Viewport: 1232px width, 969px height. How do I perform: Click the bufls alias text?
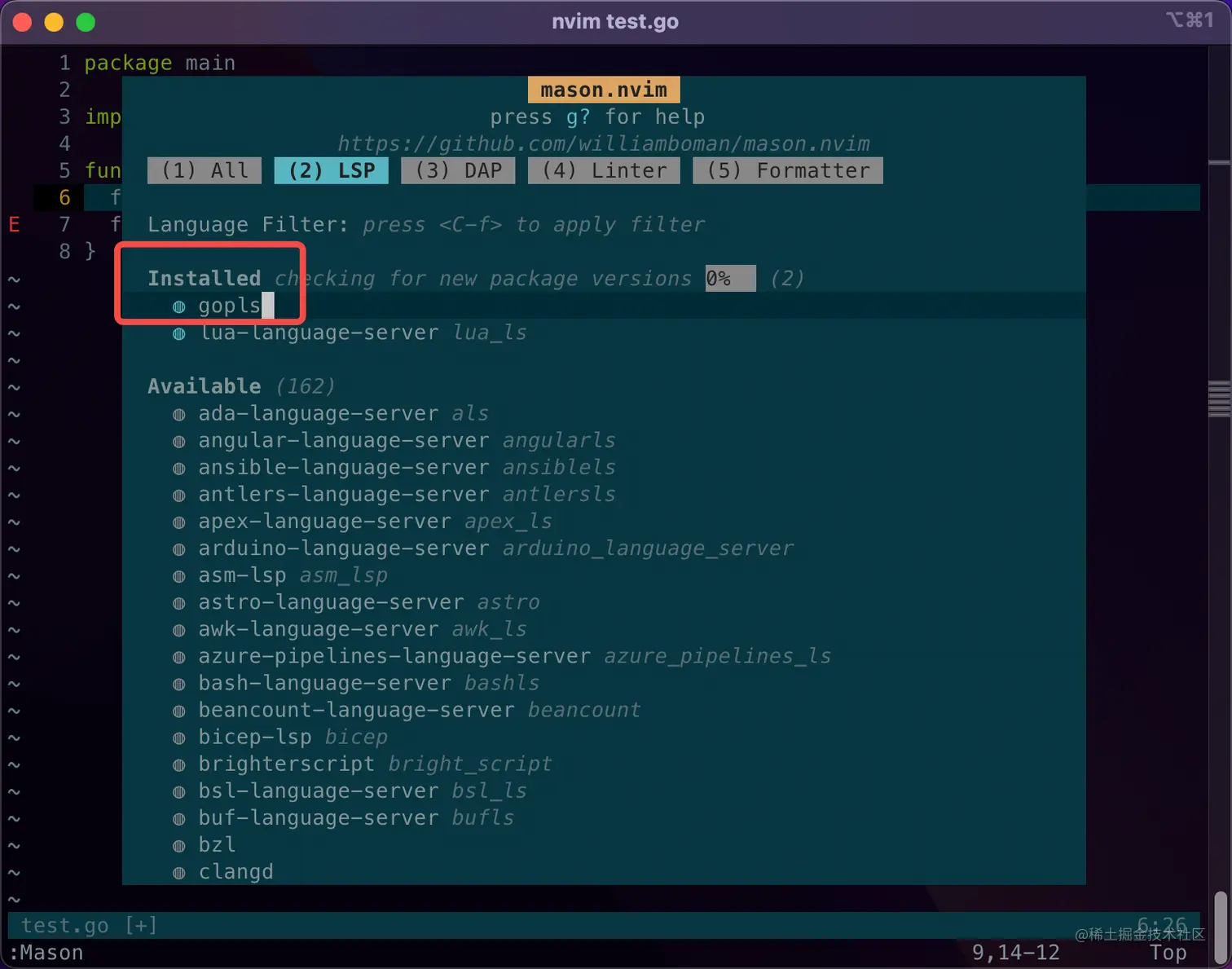(483, 818)
